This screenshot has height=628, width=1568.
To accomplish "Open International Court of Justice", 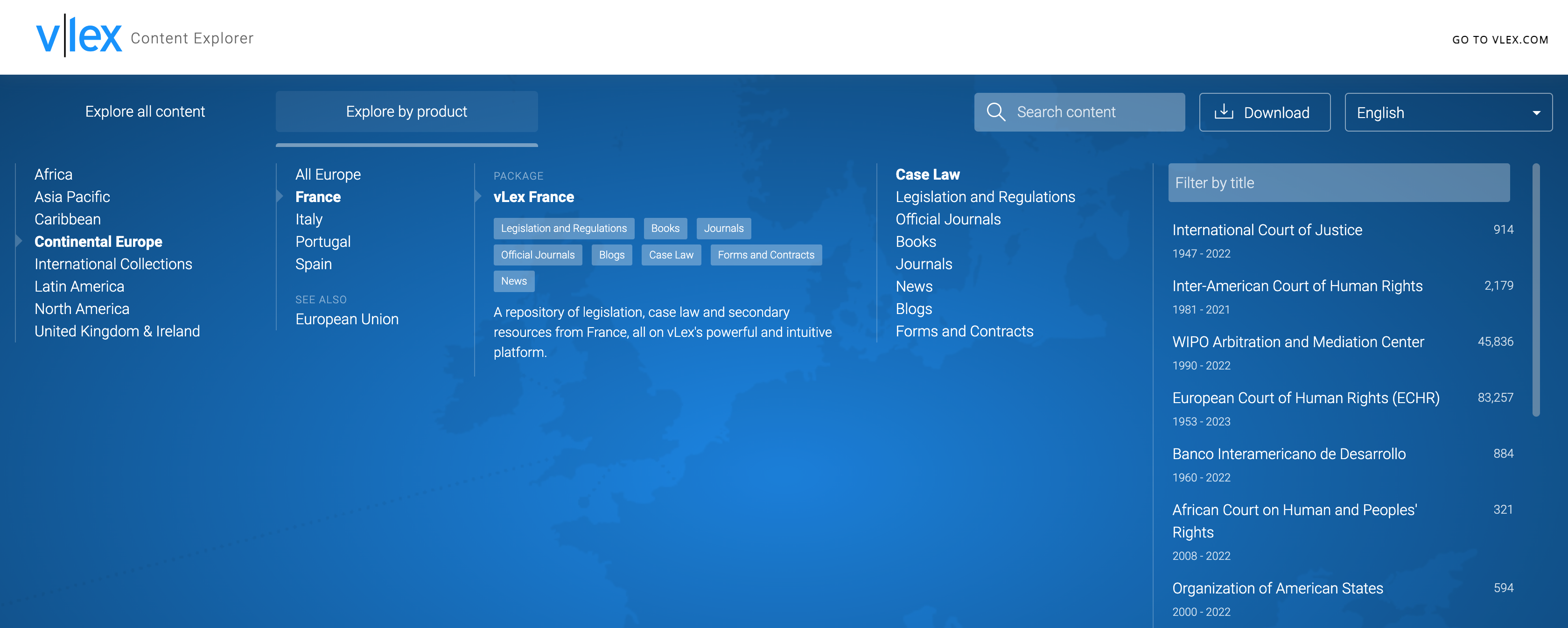I will point(1267,230).
